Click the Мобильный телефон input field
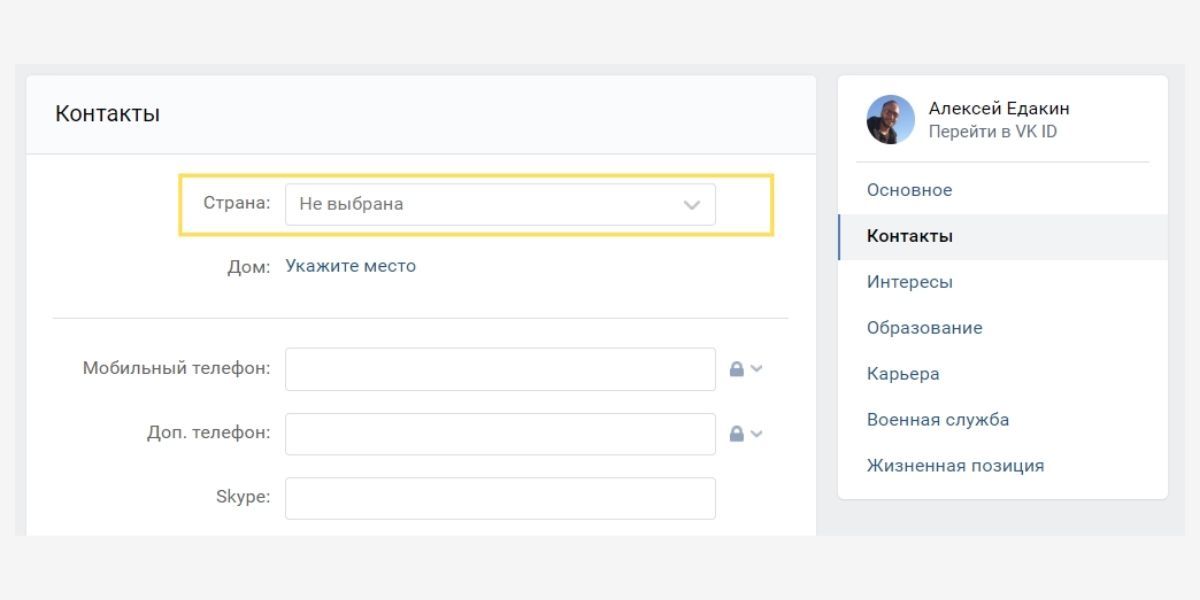The width and height of the screenshot is (1200, 600). 500,369
